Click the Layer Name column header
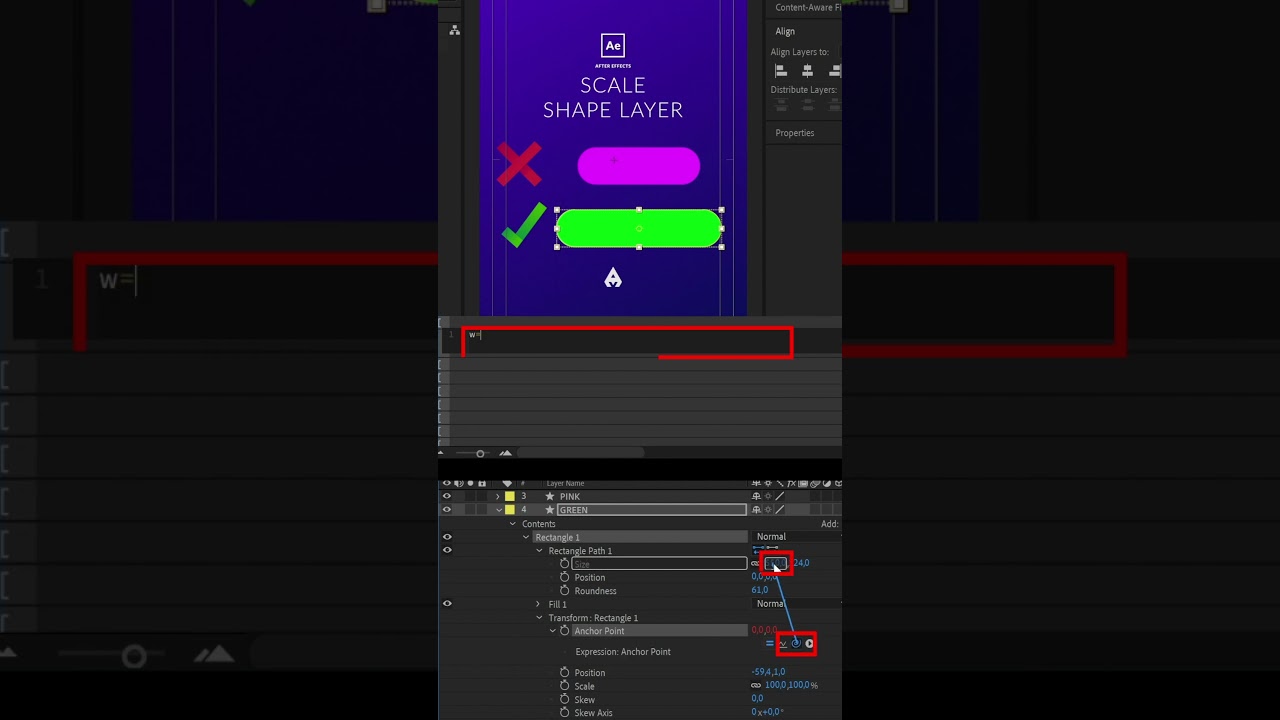 click(x=565, y=484)
